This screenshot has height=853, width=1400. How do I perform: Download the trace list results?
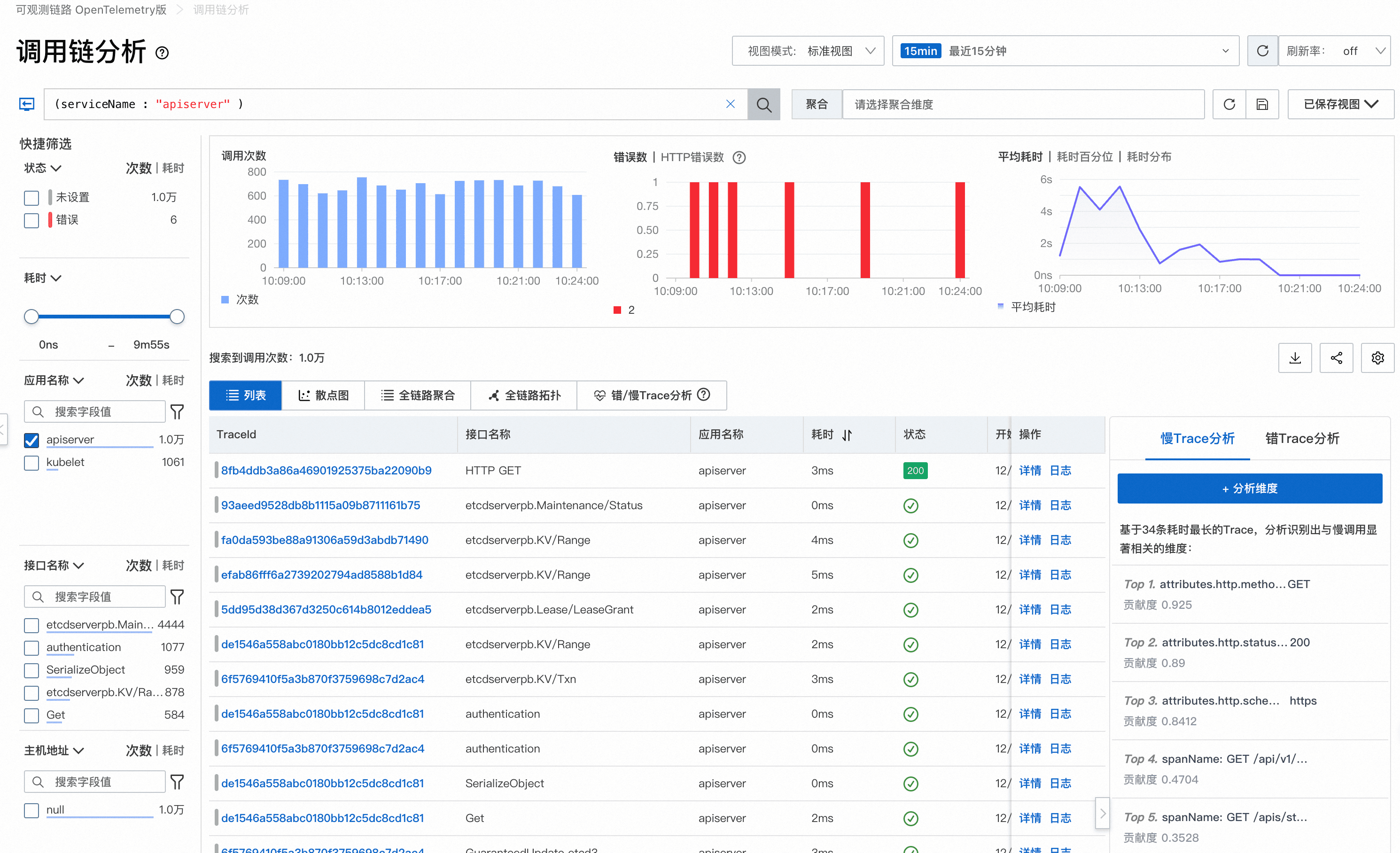coord(1294,358)
